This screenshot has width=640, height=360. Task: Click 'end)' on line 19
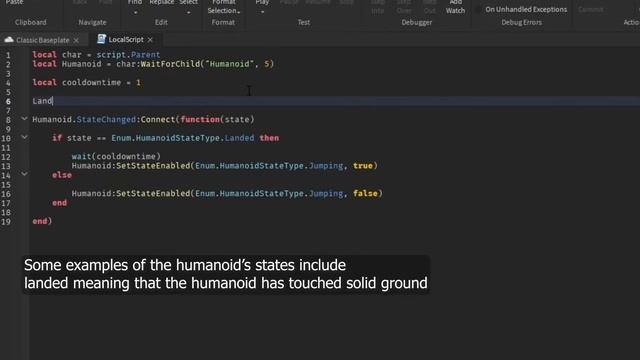pyautogui.click(x=42, y=221)
